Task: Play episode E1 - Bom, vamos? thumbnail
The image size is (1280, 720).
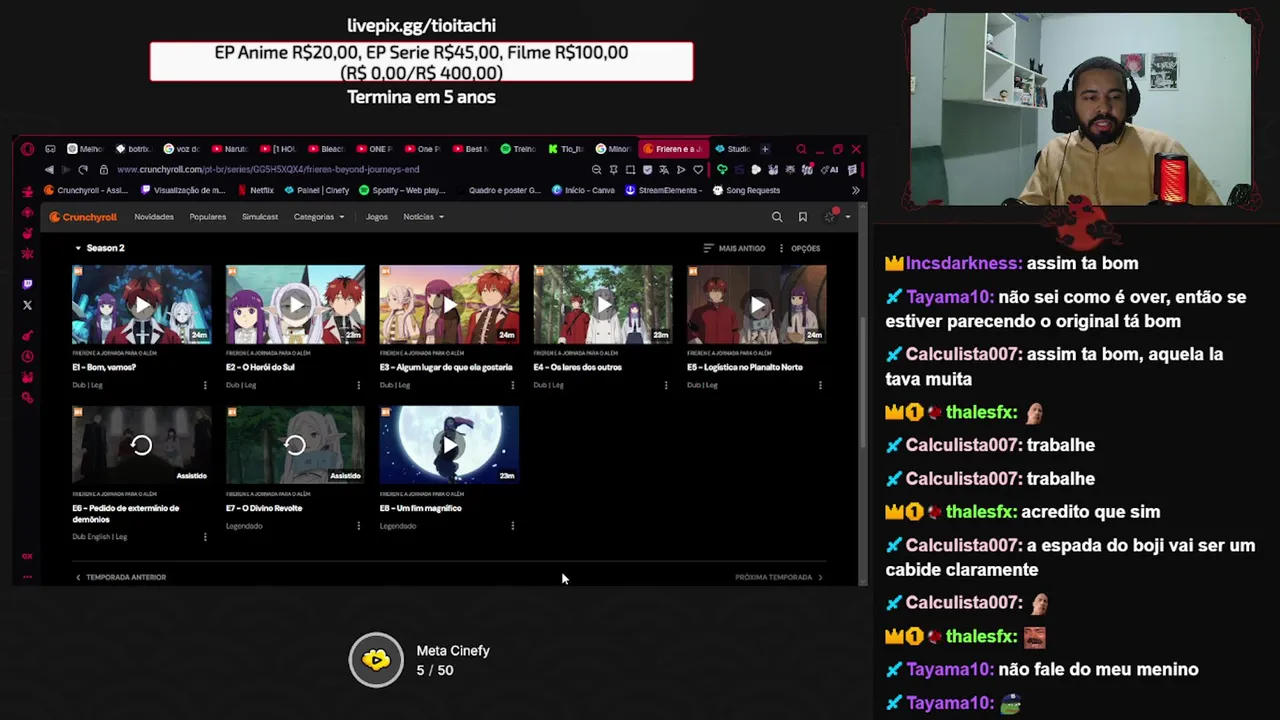Action: [141, 304]
